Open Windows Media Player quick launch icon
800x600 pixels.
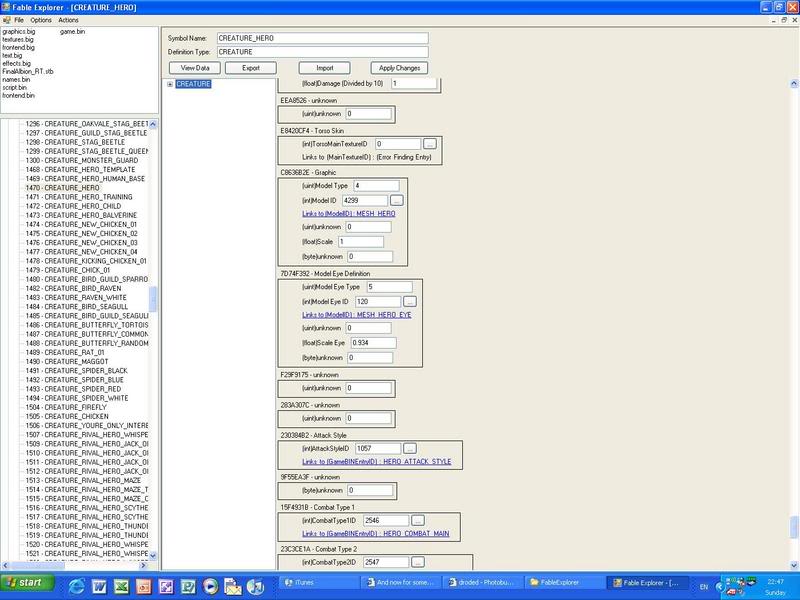tap(209, 584)
